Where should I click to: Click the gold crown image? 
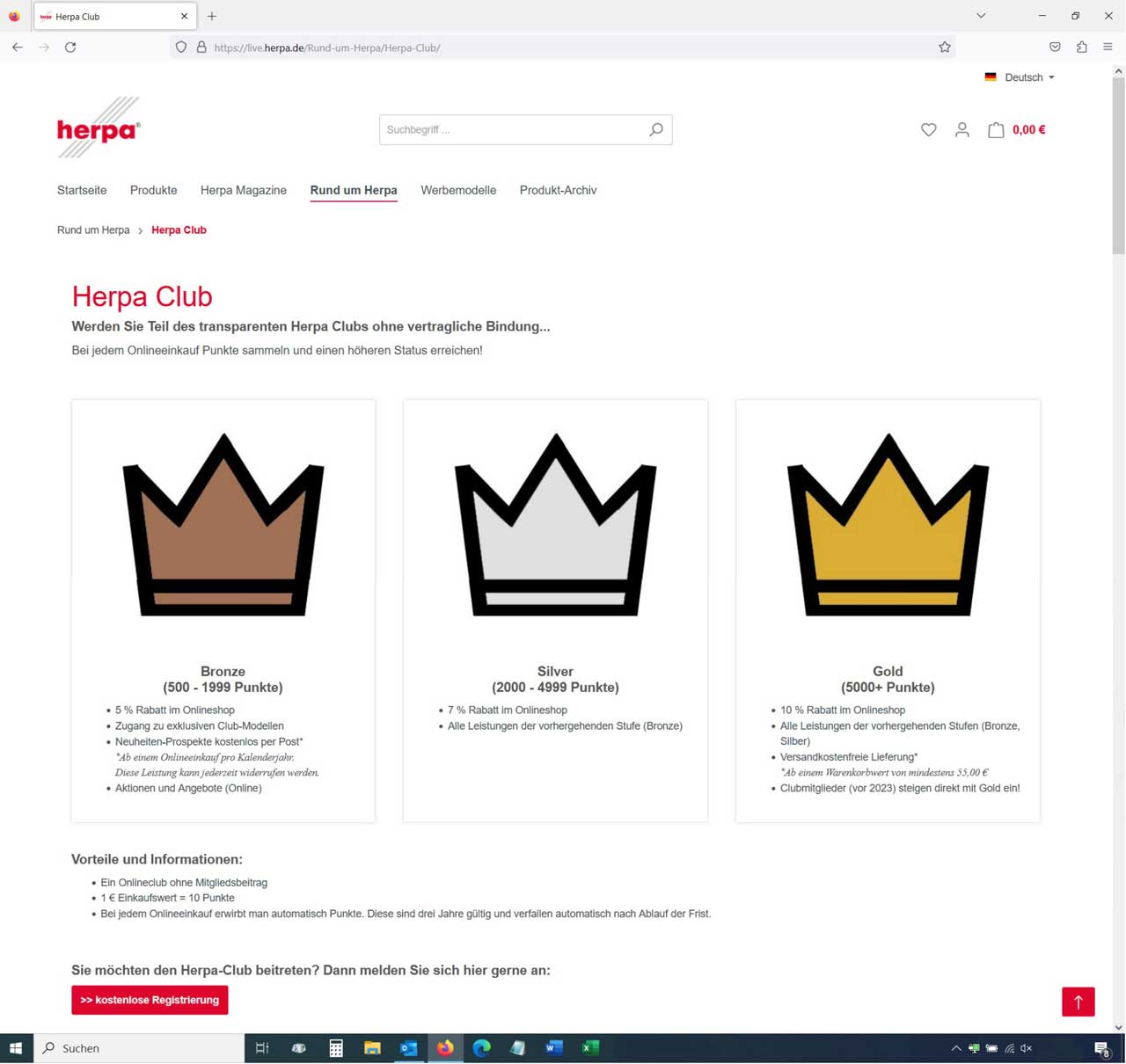pyautogui.click(x=888, y=525)
